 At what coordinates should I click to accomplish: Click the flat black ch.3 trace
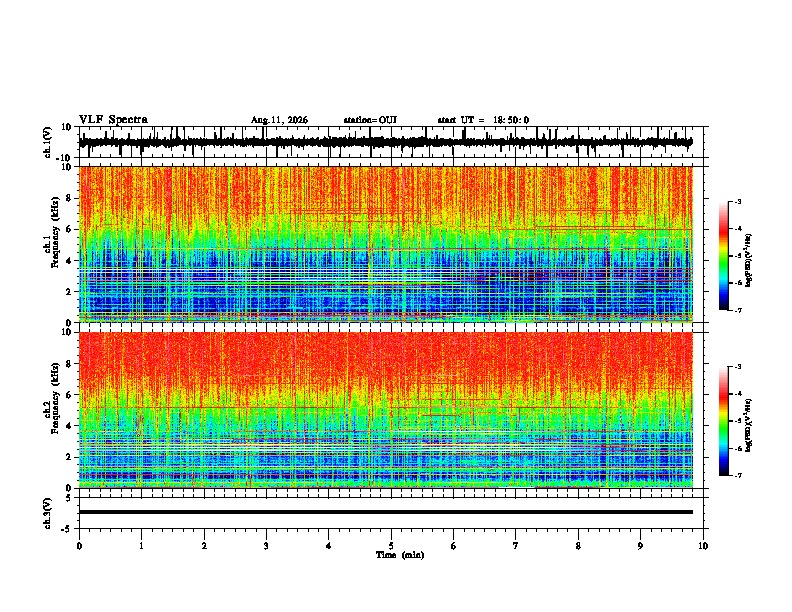pos(385,512)
